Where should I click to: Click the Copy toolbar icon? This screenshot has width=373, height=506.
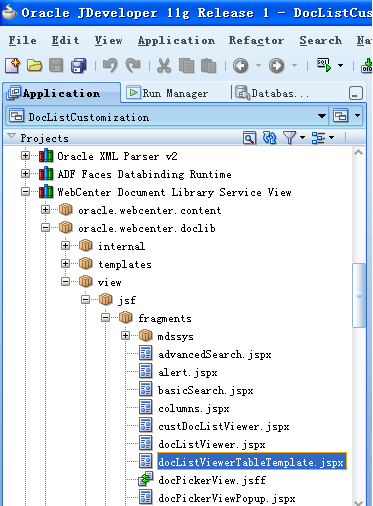[x=186, y=65]
